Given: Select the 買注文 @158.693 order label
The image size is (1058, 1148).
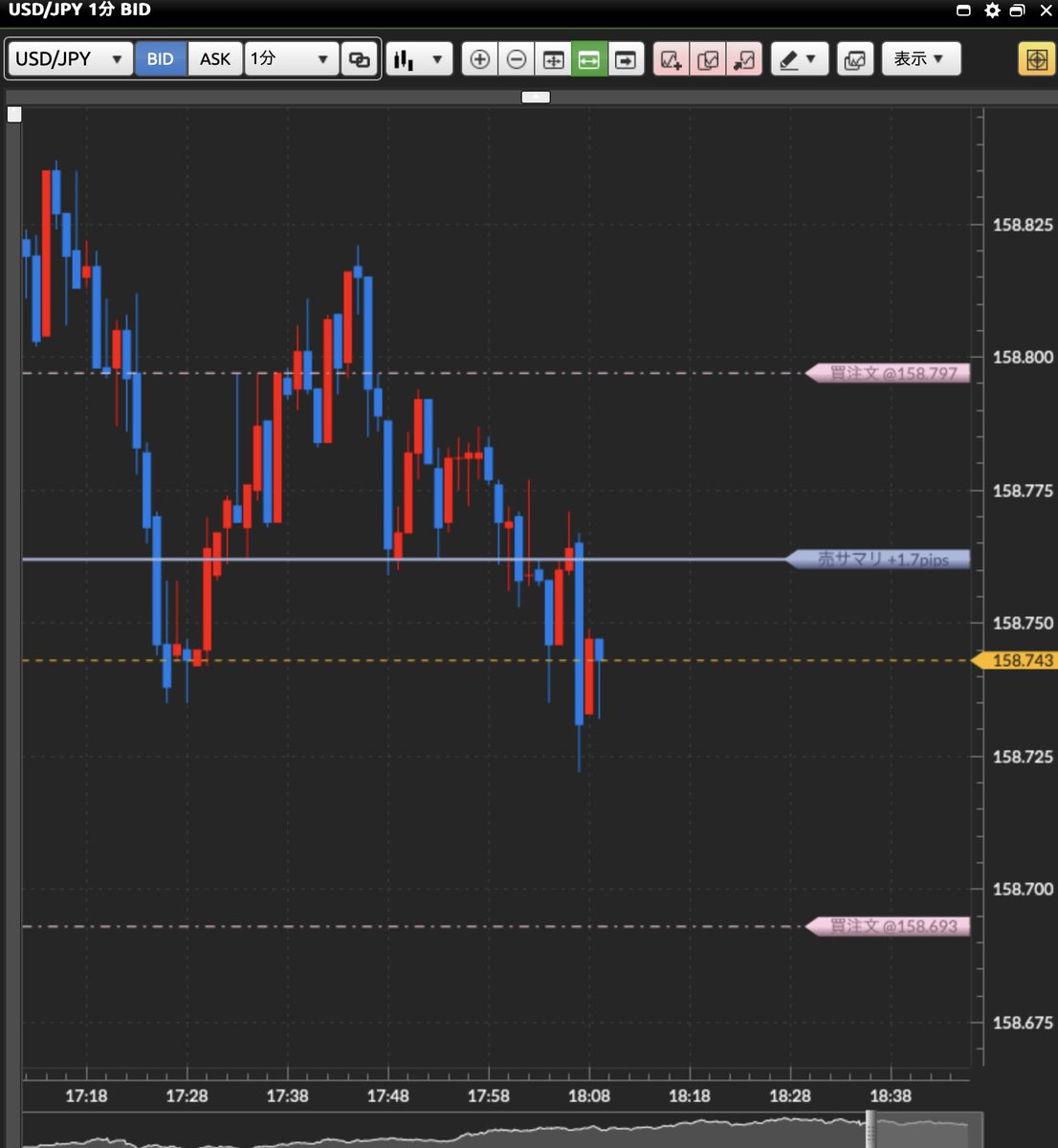Looking at the screenshot, I should click(888, 926).
